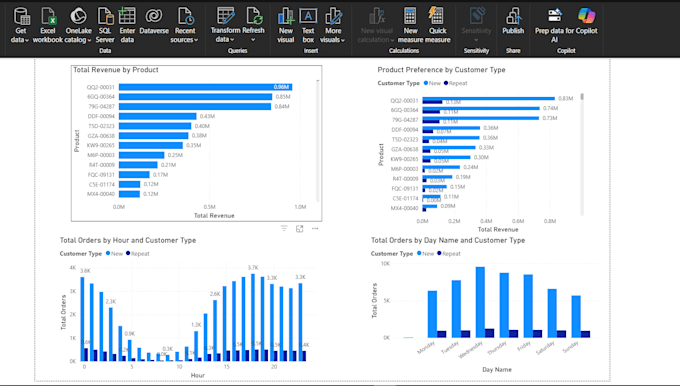680x386 pixels.
Task: Click the Hour axis title
Action: click(198, 375)
